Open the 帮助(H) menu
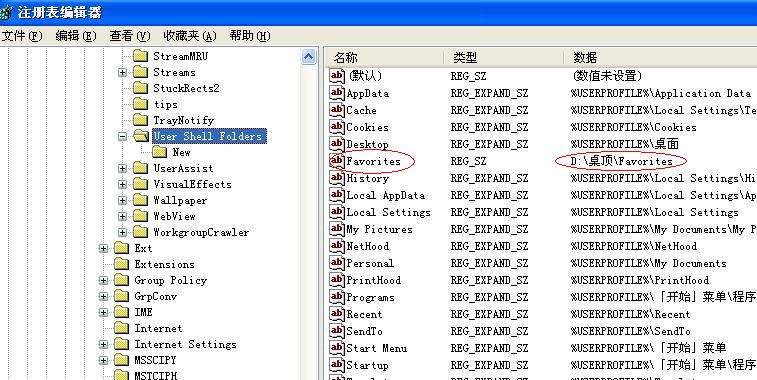Viewport: 757px width, 380px height. pos(250,36)
